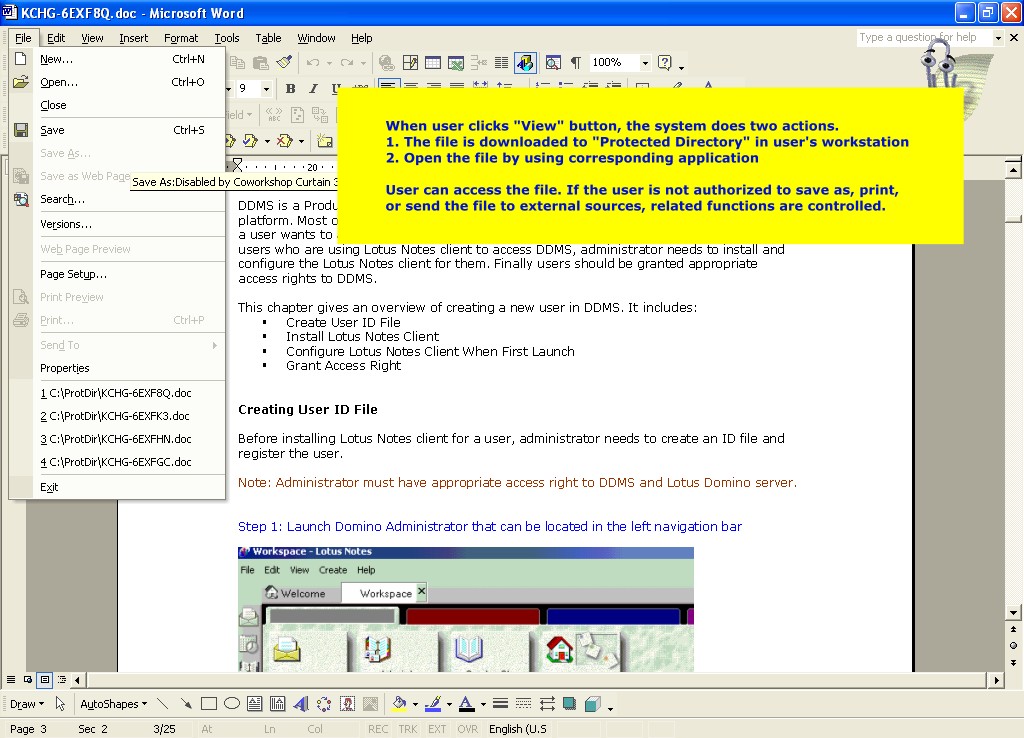1024x738 pixels.
Task: Choose Page Setup from File menu
Action: (x=73, y=274)
